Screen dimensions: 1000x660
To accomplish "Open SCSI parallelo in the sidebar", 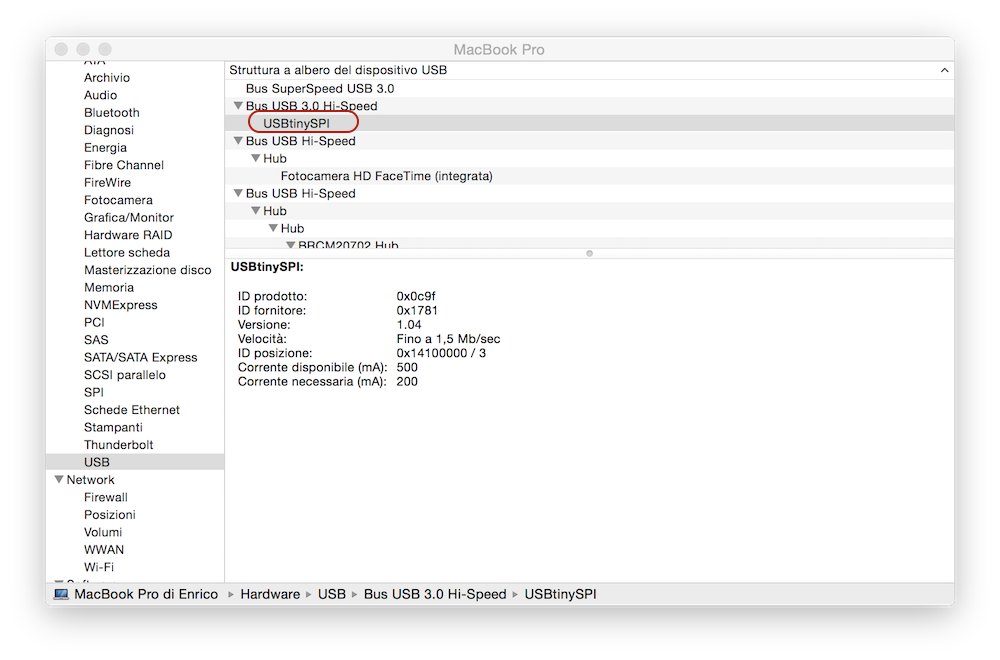I will pos(124,375).
